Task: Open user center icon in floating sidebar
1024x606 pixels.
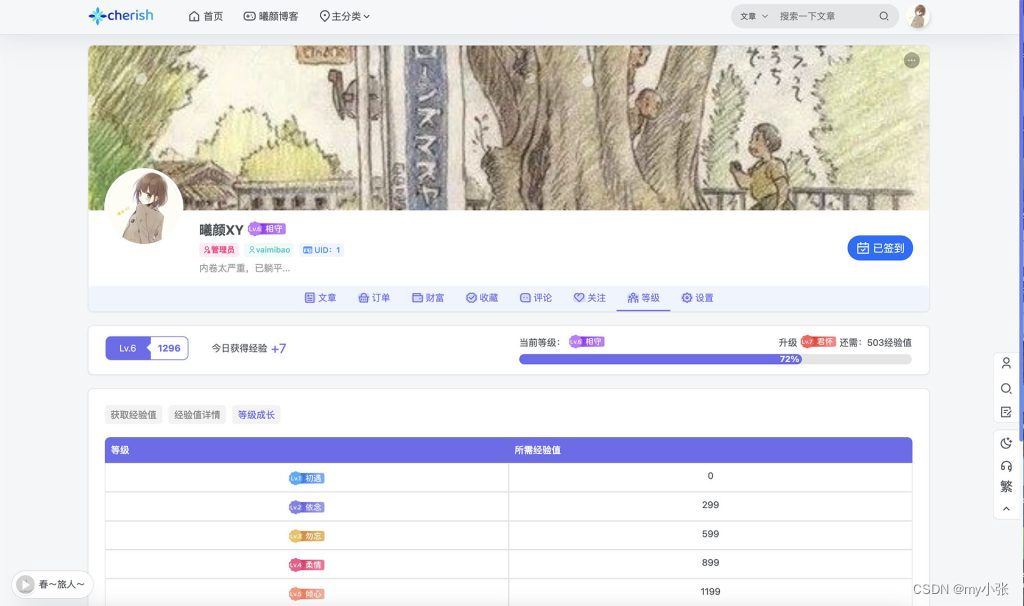Action: 1006,364
